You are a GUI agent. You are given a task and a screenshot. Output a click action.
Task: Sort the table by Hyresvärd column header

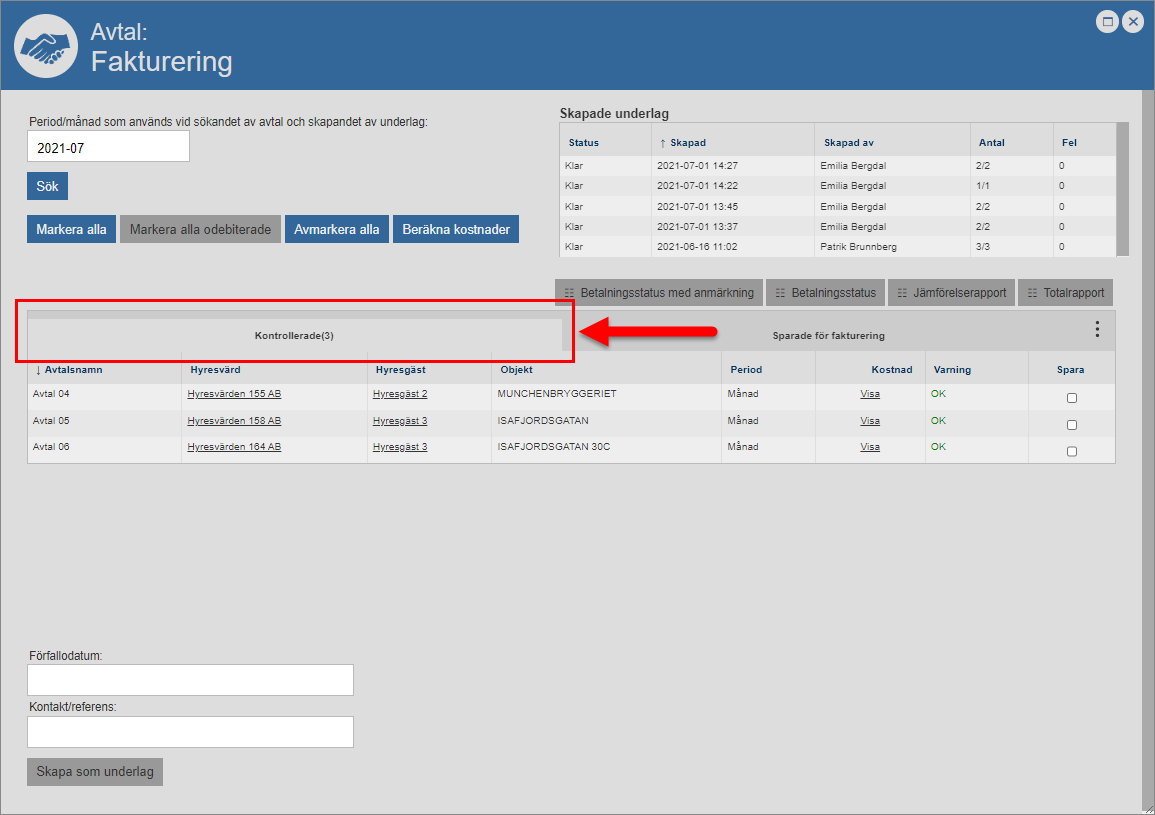click(215, 370)
